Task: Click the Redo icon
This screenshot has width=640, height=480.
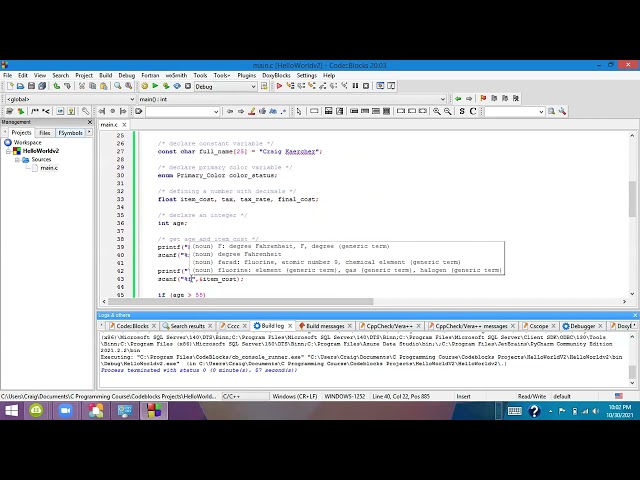Action: (67, 86)
